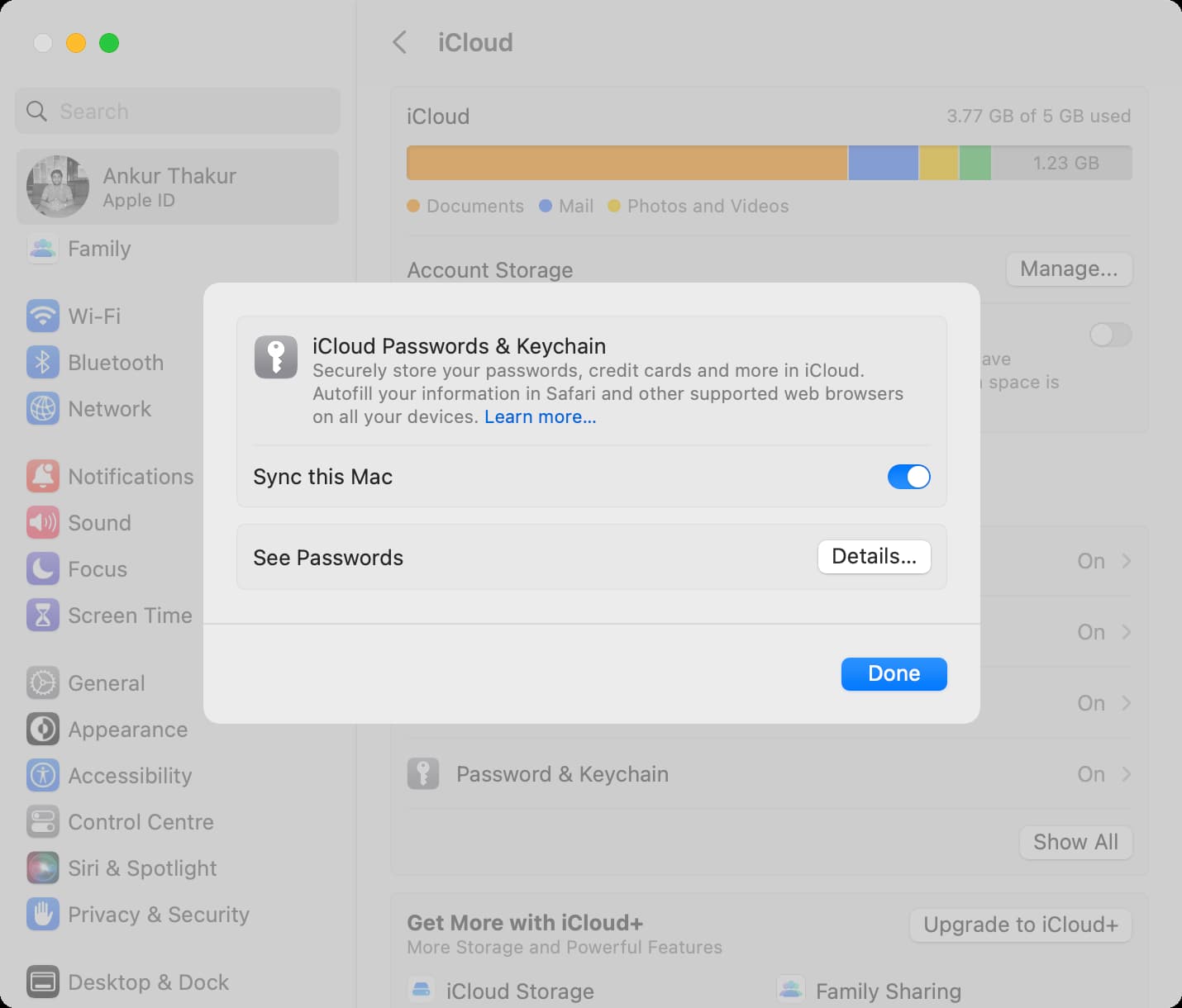Click the General gear icon

pos(43,682)
